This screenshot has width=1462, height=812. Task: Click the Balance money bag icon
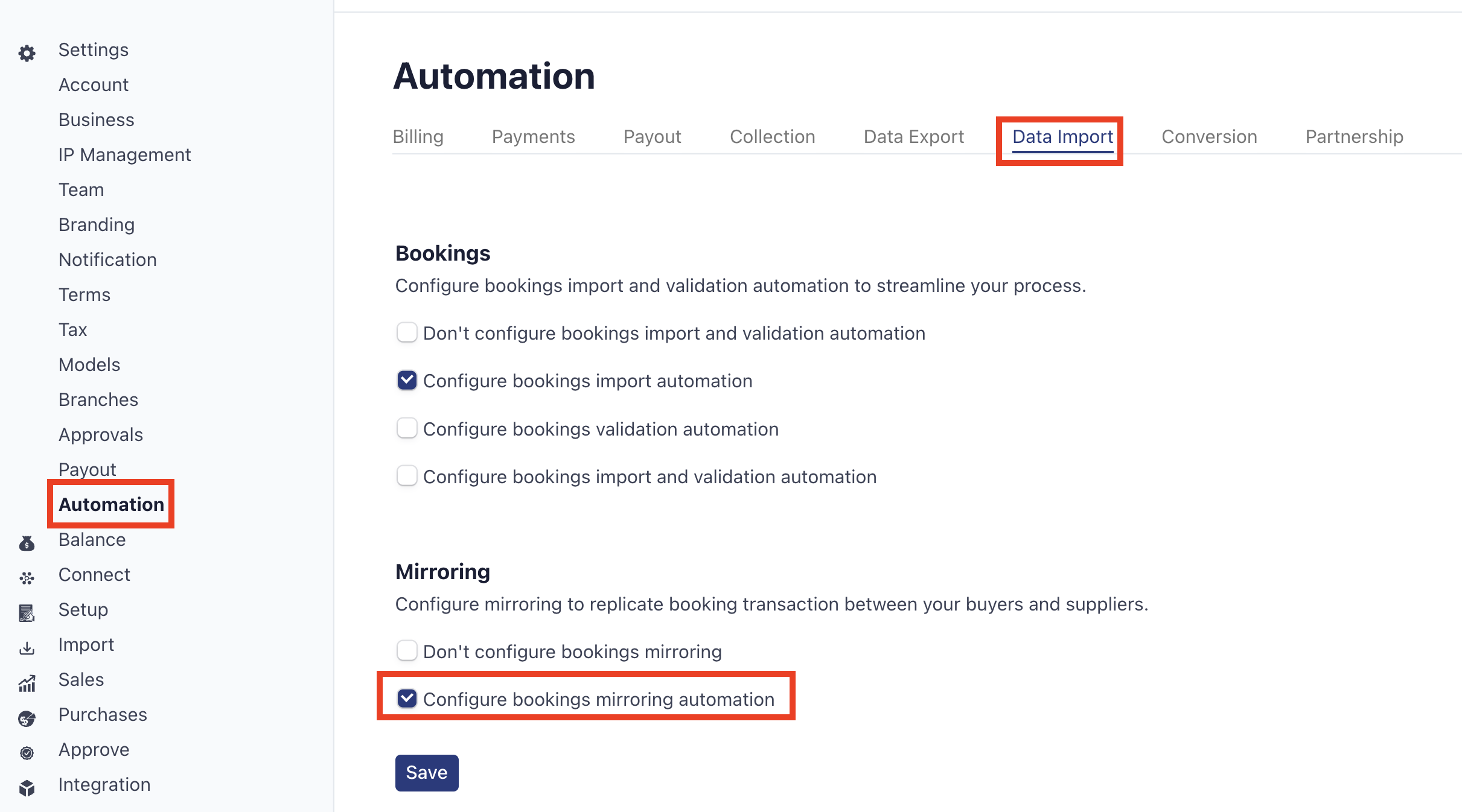click(x=27, y=544)
